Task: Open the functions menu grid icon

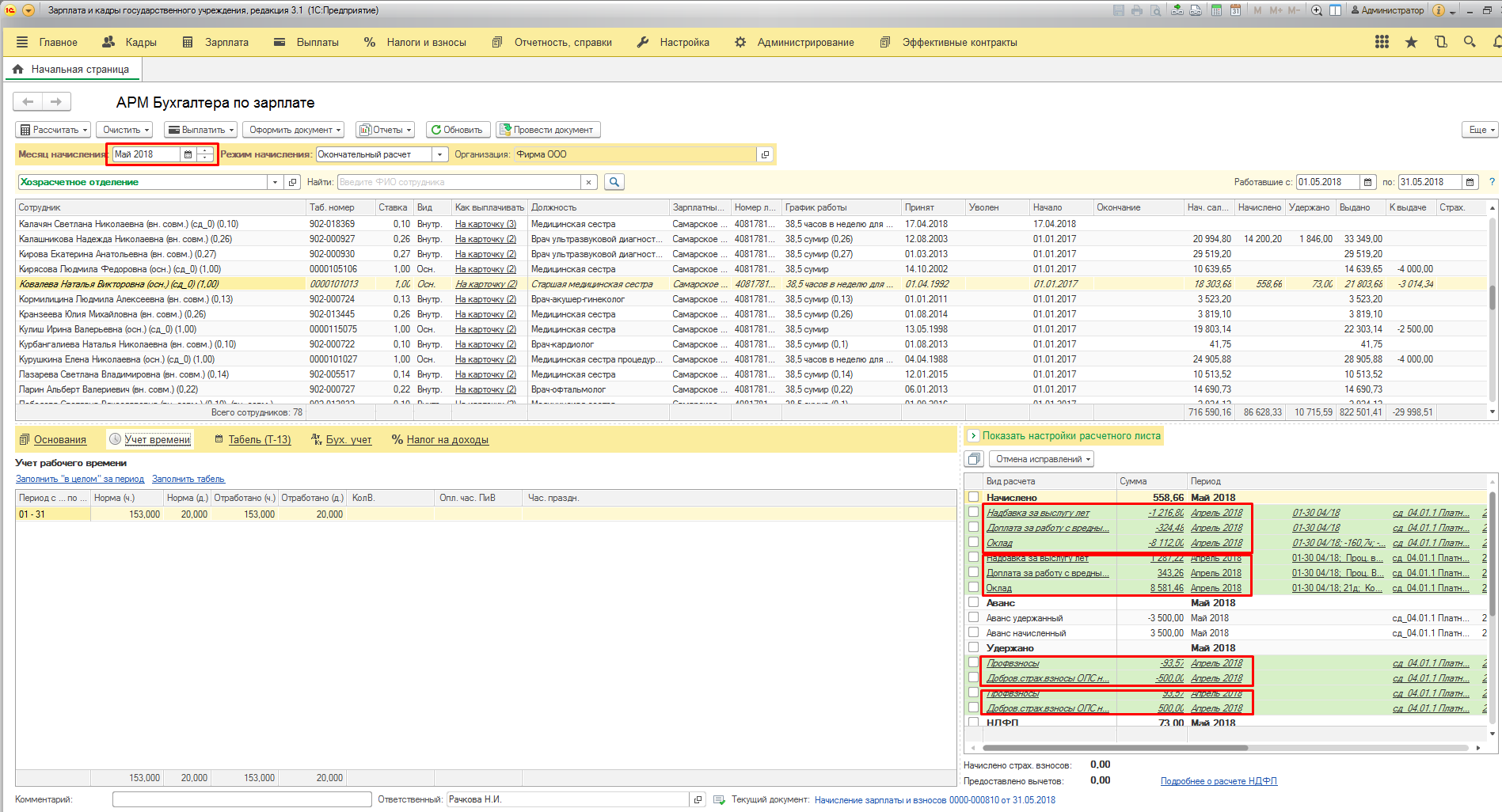Action: point(1382,42)
